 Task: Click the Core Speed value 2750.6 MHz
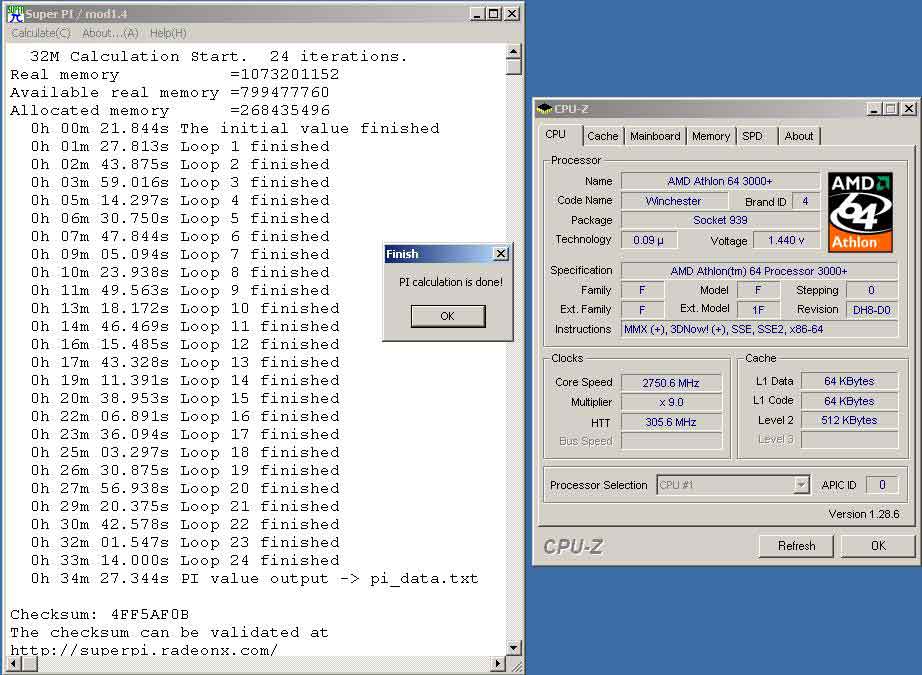671,383
